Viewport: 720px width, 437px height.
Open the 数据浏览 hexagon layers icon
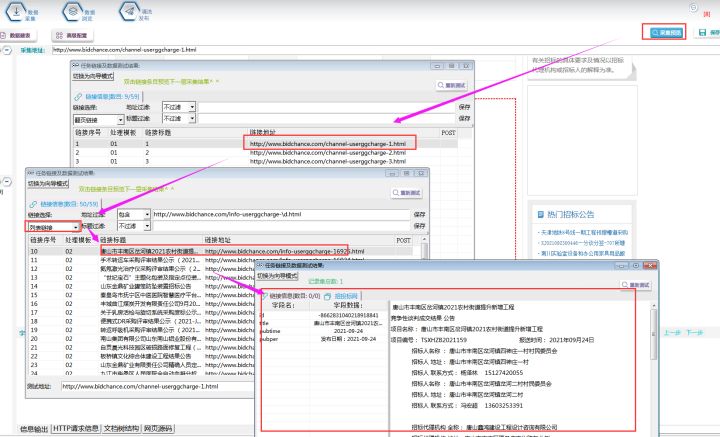point(73,11)
